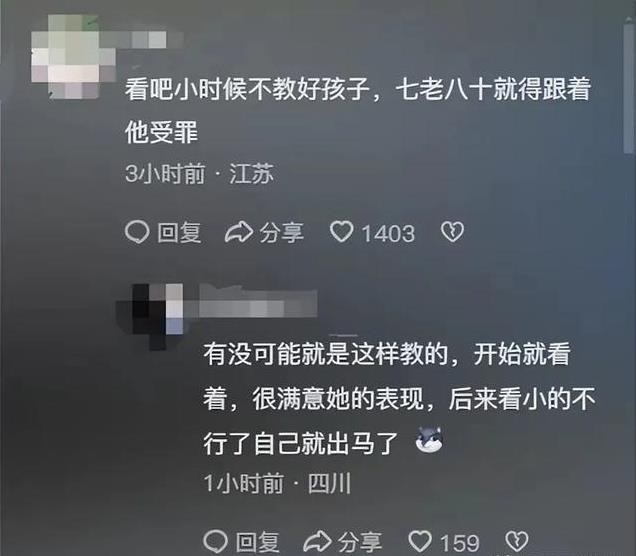Like the comment with 1403 likes
Viewport: 636px width, 556px height.
341,232
